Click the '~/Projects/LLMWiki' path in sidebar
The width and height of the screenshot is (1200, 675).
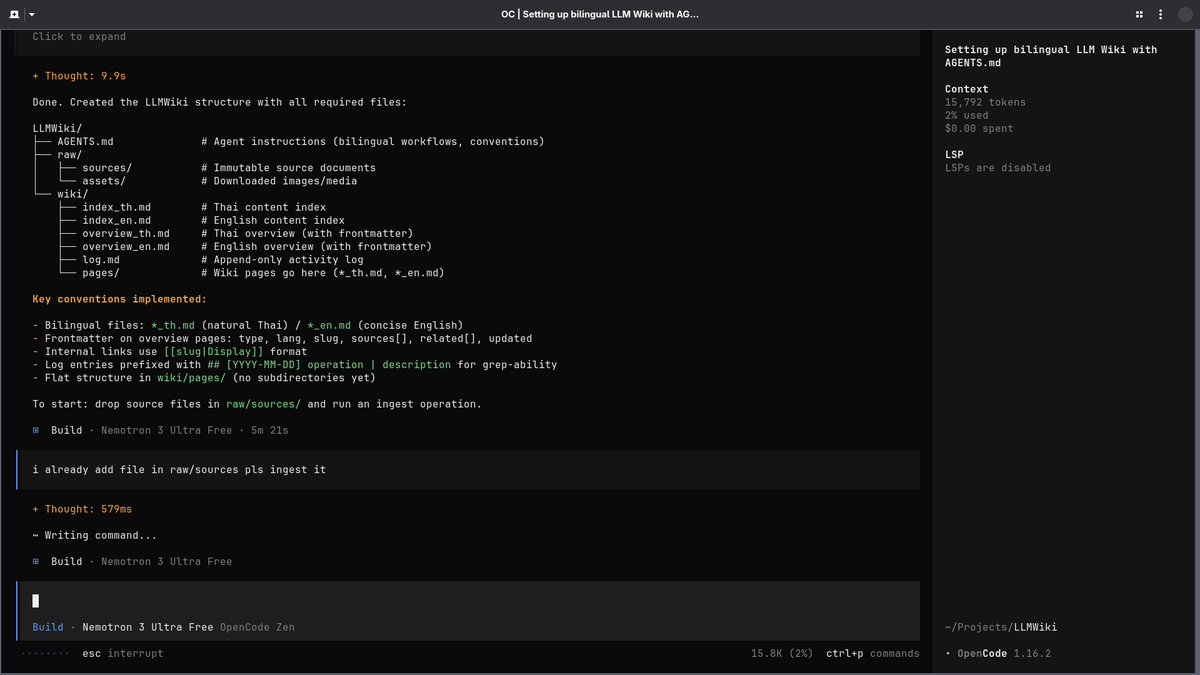(x=1001, y=627)
